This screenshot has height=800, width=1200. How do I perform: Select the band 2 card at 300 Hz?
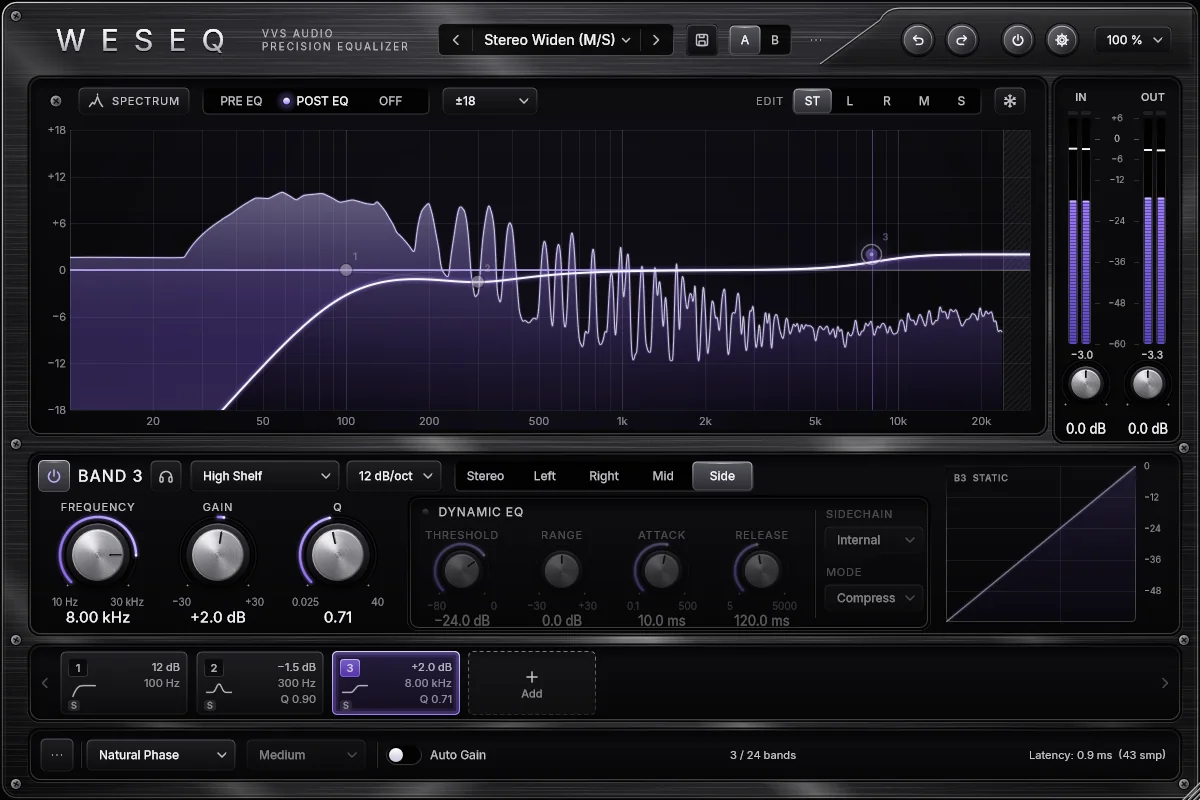(x=259, y=684)
